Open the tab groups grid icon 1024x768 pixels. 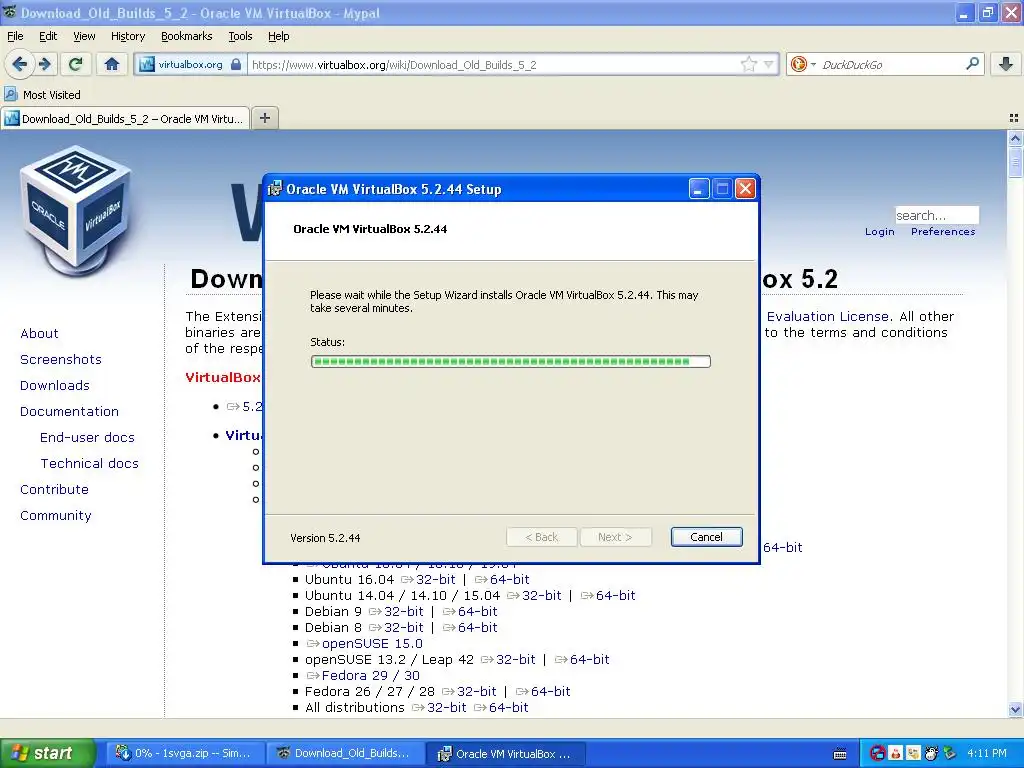(1014, 118)
